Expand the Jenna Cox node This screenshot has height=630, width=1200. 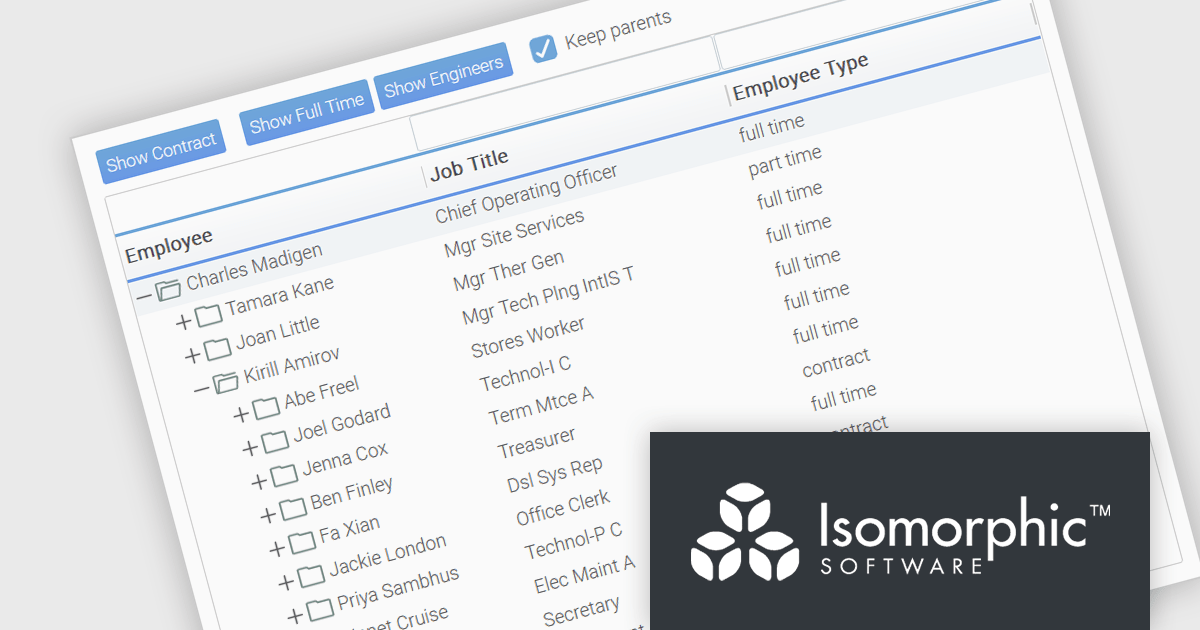tap(259, 481)
